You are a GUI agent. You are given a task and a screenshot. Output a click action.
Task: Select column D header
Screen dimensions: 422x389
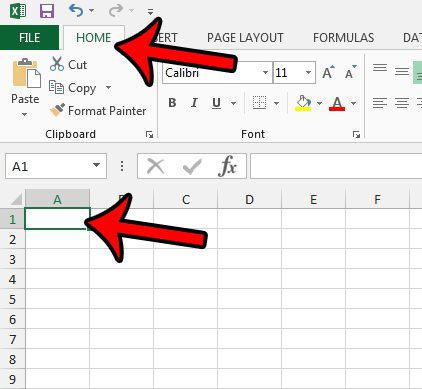(249, 199)
